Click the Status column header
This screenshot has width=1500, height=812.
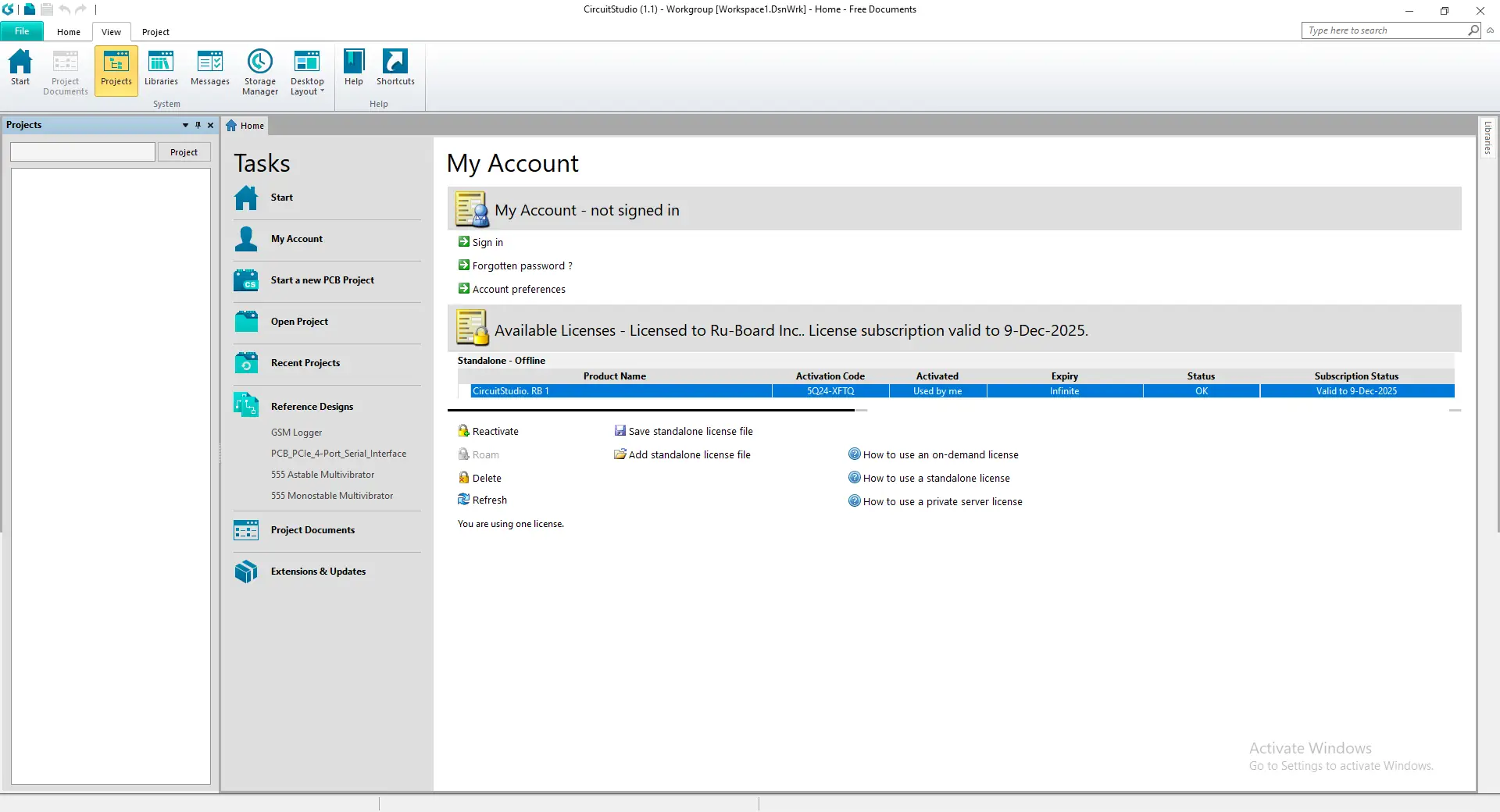[1202, 376]
